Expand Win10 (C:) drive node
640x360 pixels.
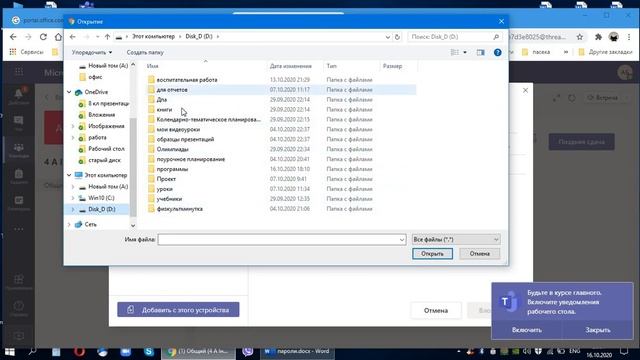tap(73, 198)
